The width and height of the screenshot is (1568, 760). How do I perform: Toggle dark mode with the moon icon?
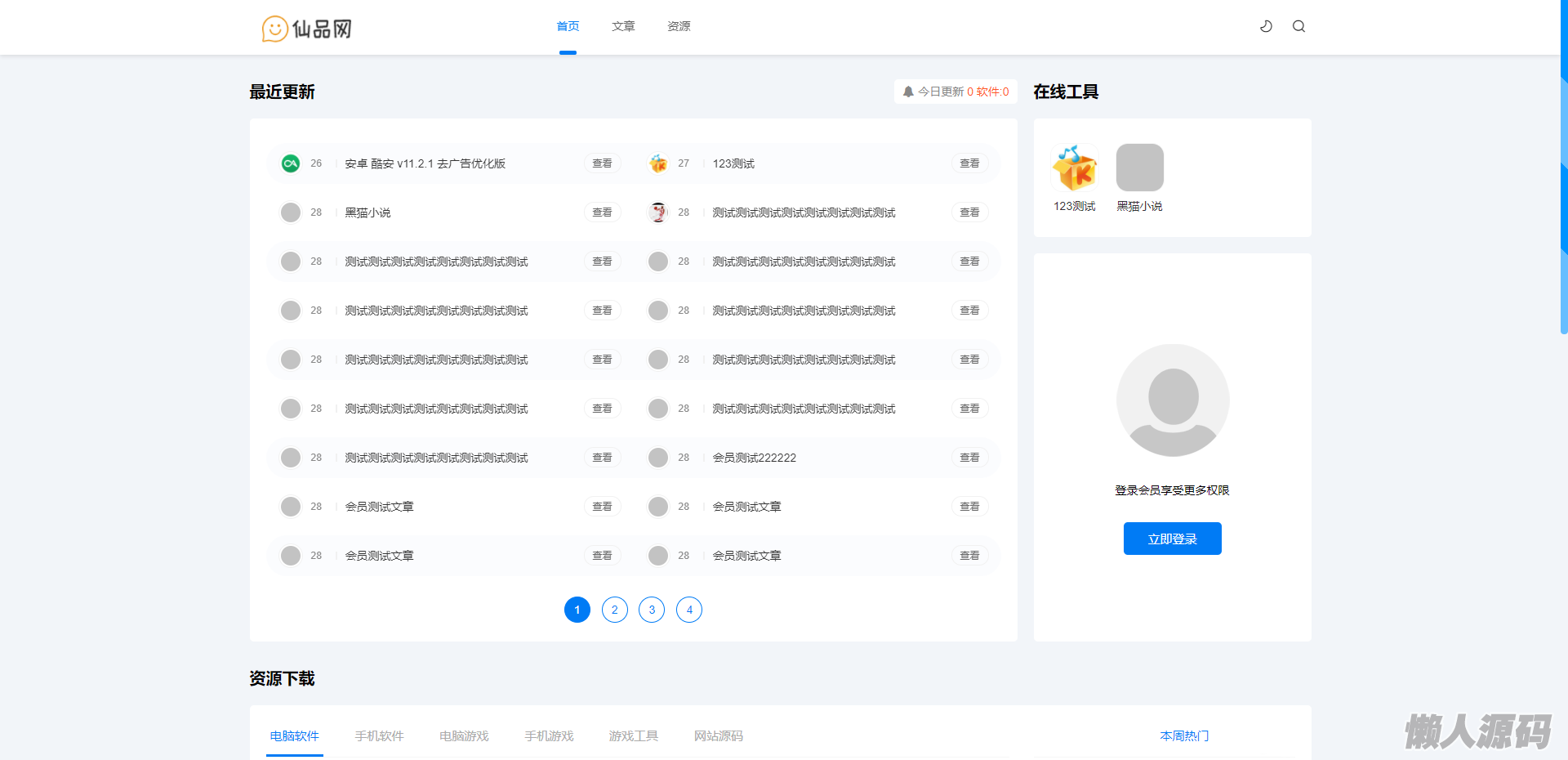[1266, 26]
